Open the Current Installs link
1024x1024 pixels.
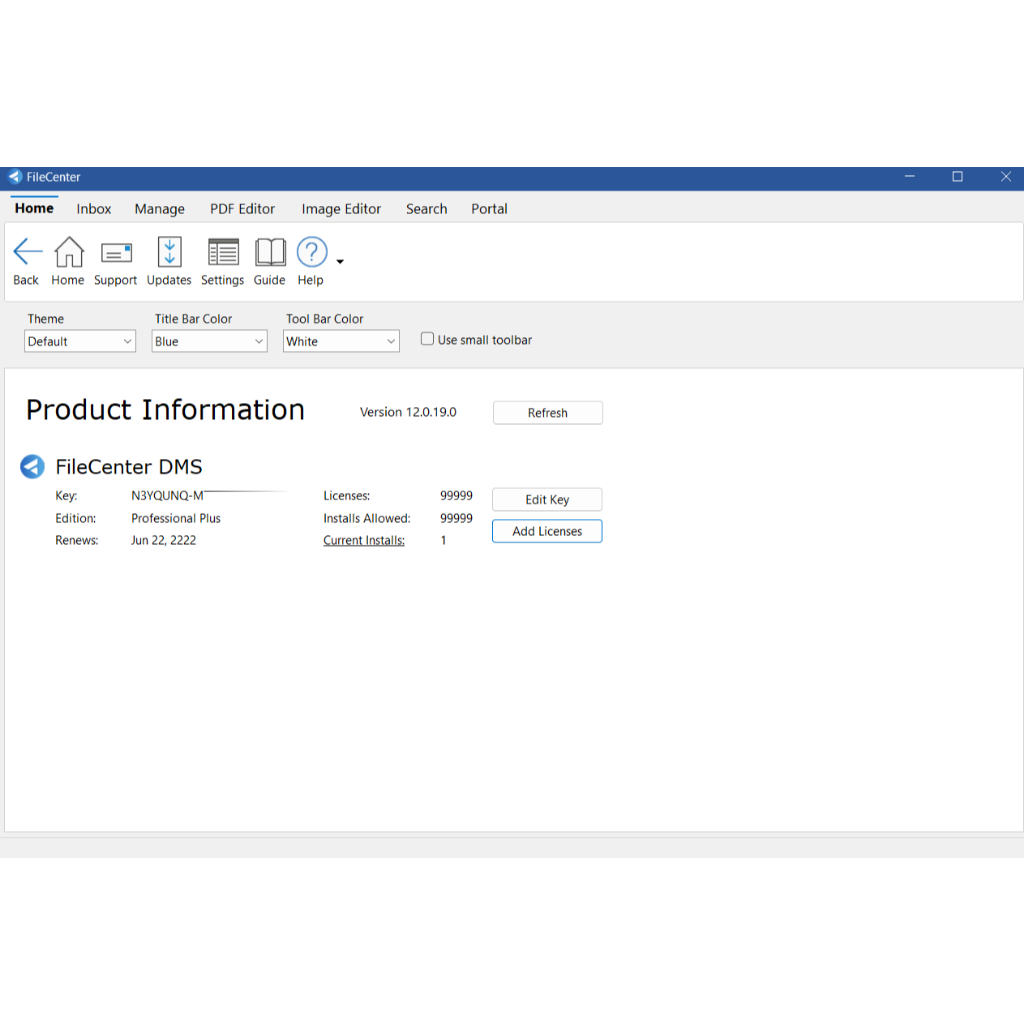click(x=364, y=541)
